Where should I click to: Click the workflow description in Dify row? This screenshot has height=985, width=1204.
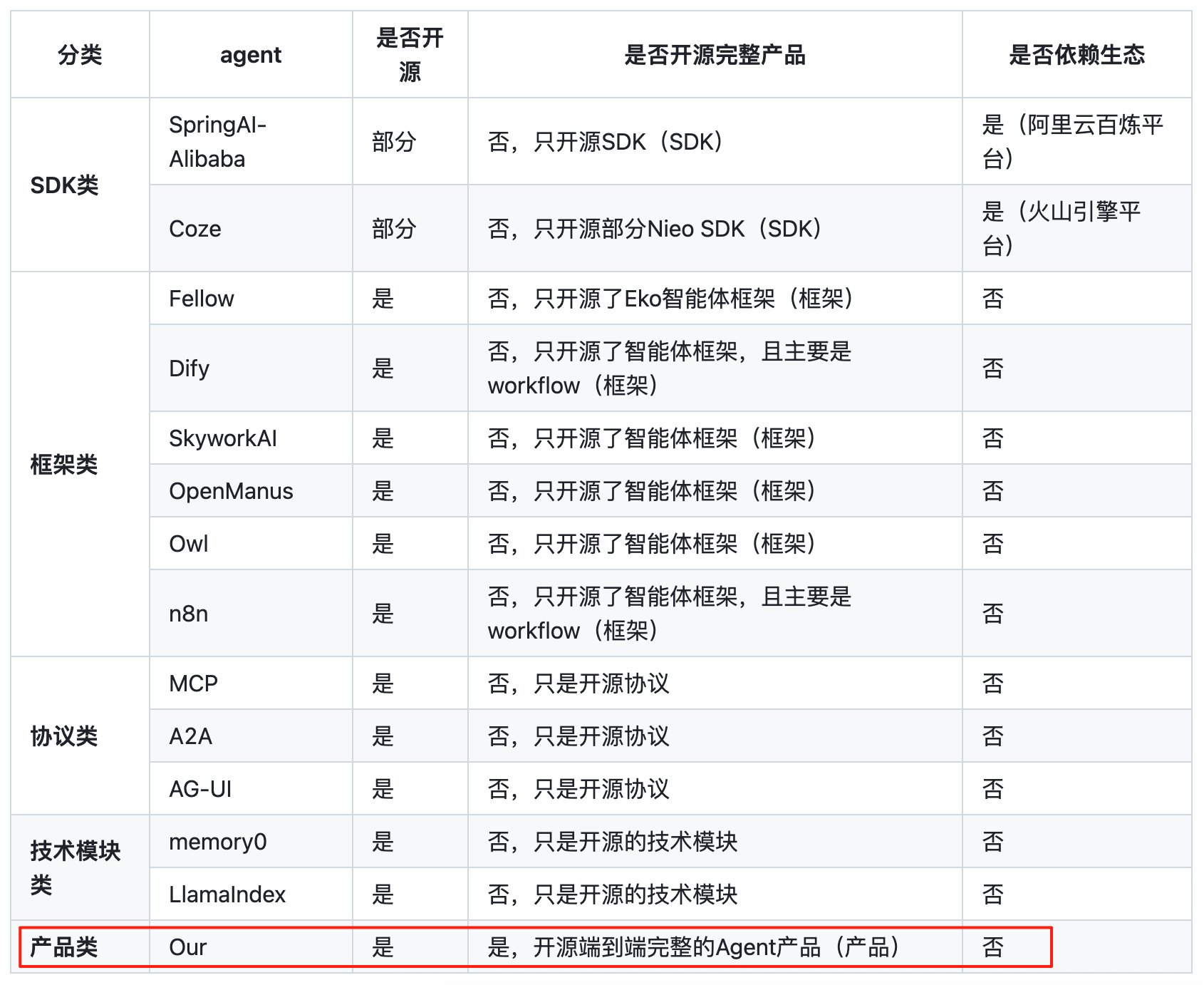tap(670, 368)
